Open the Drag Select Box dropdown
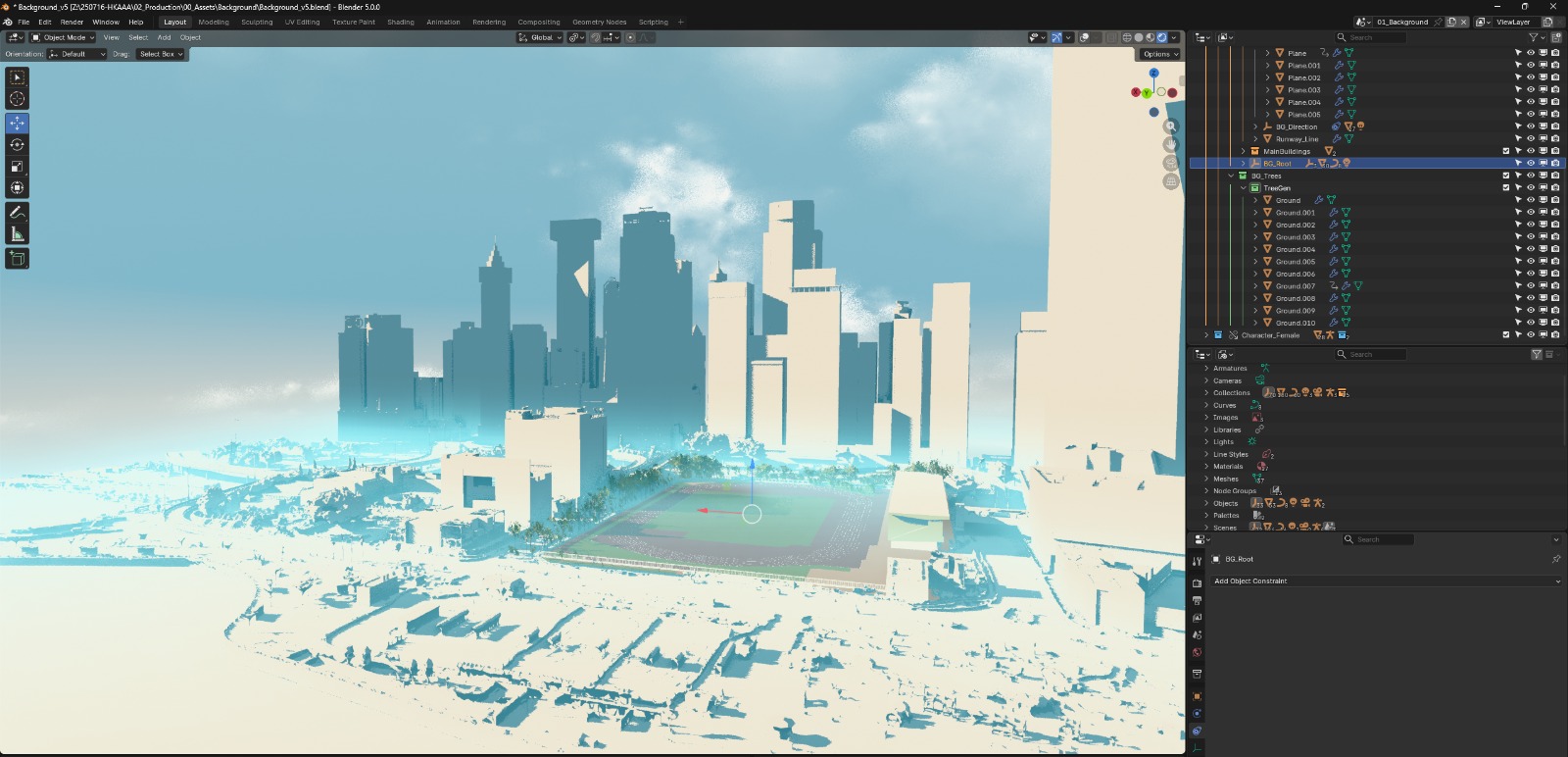This screenshot has height=757, width=1568. [161, 54]
